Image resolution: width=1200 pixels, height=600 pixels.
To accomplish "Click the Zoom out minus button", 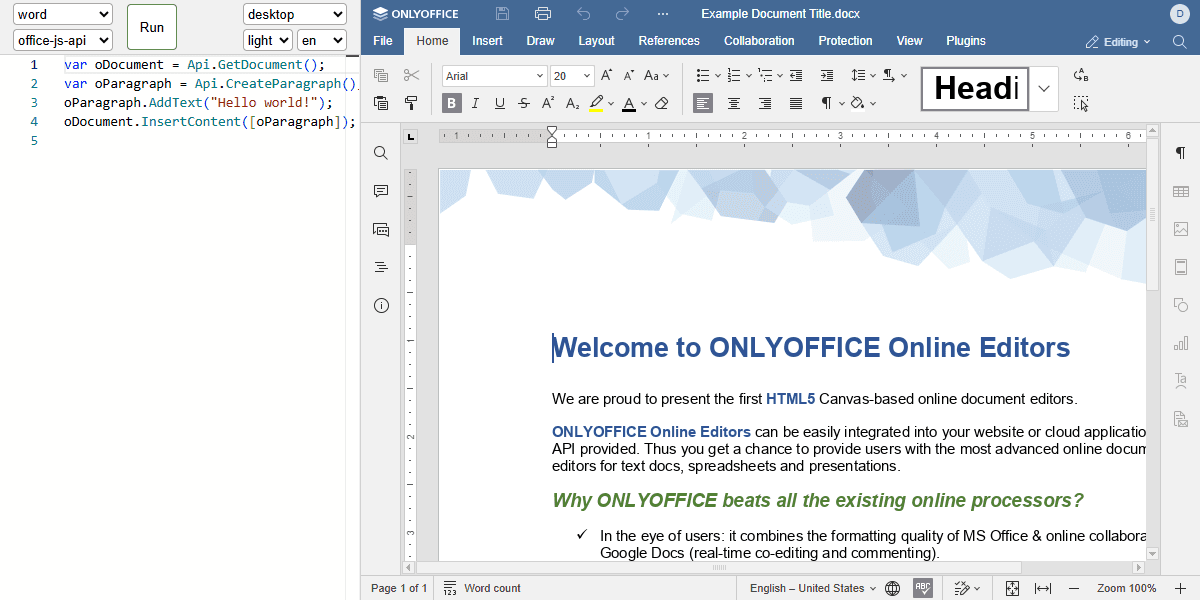I will 1074,588.
